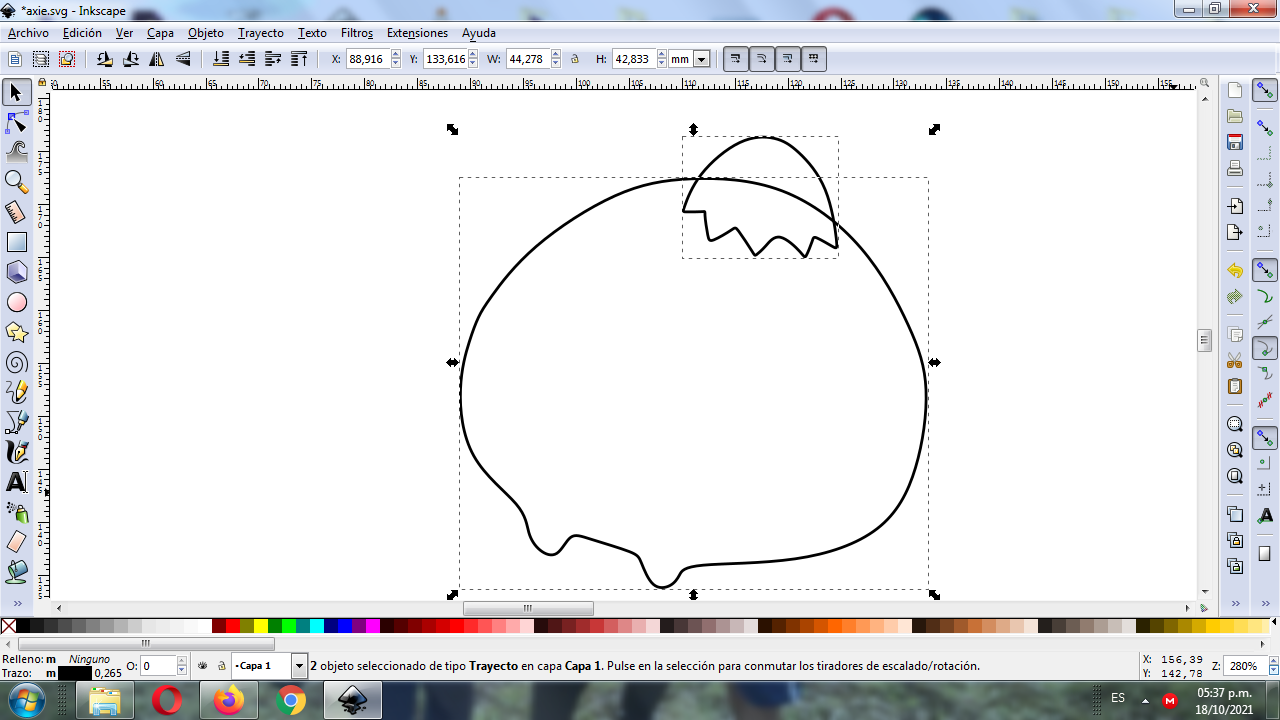The width and height of the screenshot is (1280, 720).
Task: Increase opacity O stepper
Action: point(181,661)
